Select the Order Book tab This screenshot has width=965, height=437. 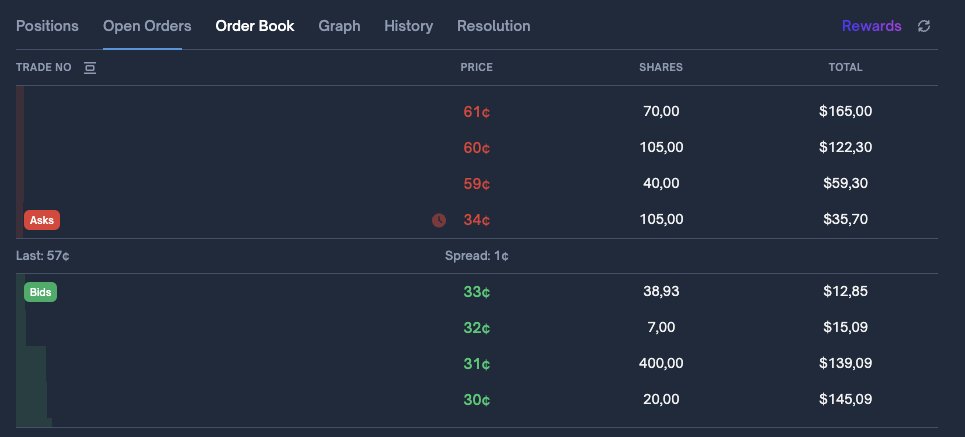point(255,26)
